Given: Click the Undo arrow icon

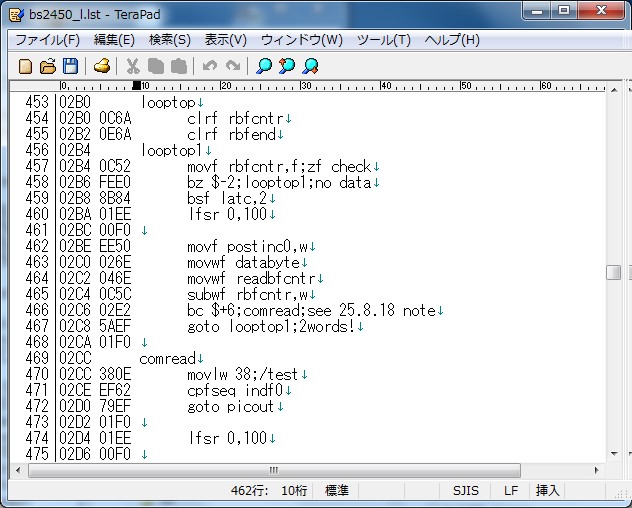Looking at the screenshot, I should click(210, 66).
